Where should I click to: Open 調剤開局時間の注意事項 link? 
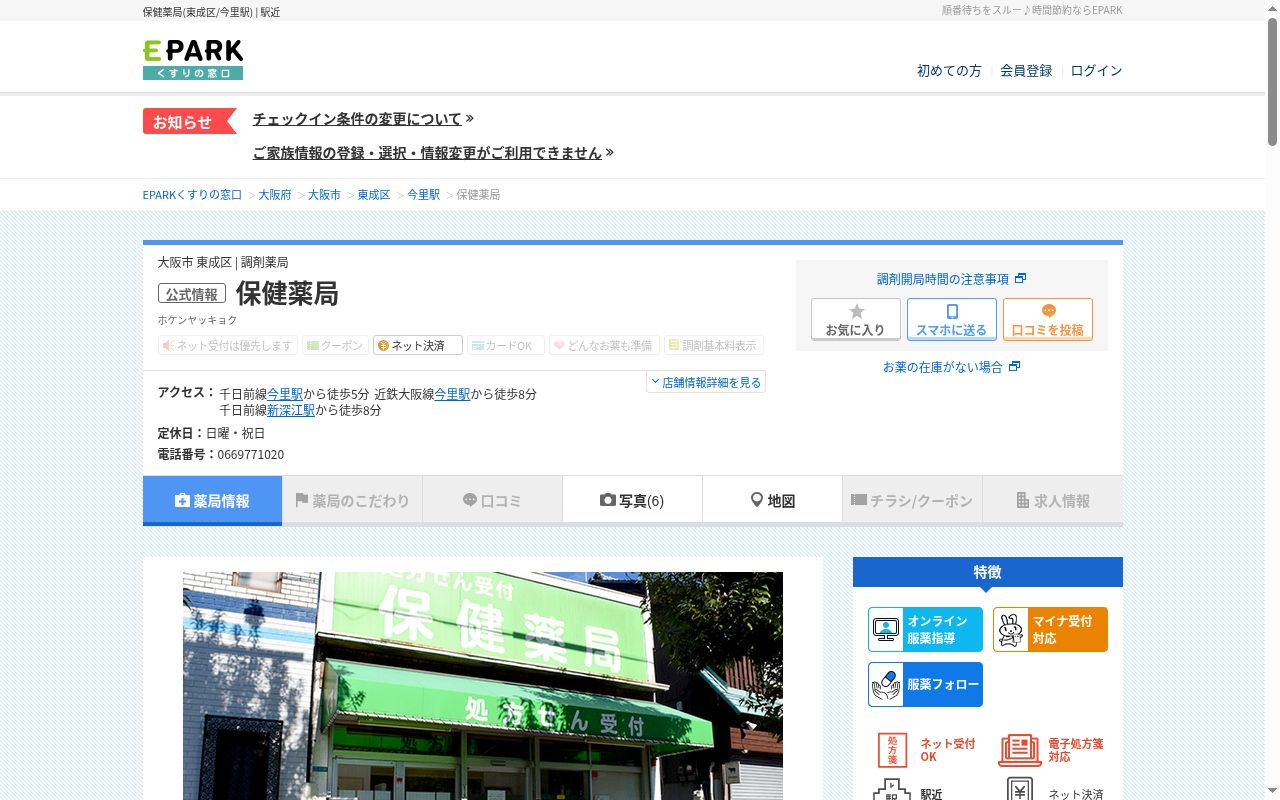(x=951, y=279)
